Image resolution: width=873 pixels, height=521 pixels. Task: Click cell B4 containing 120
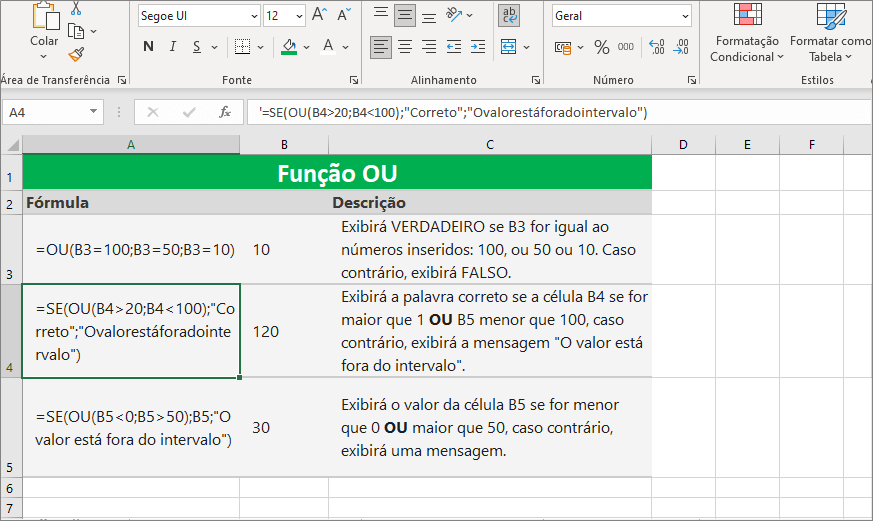[284, 331]
